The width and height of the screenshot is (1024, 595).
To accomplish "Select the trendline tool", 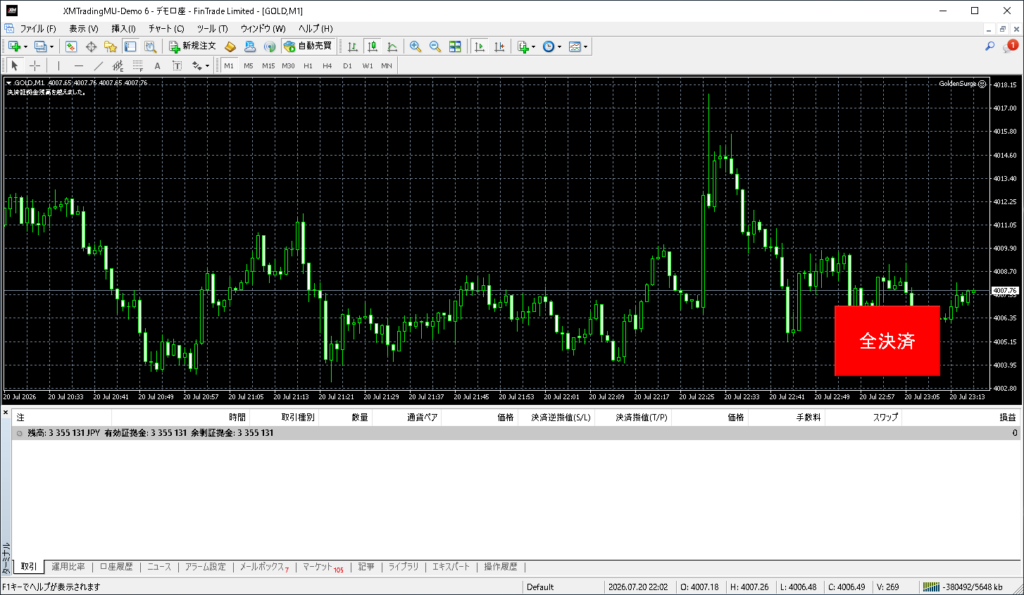I will pyautogui.click(x=98, y=65).
